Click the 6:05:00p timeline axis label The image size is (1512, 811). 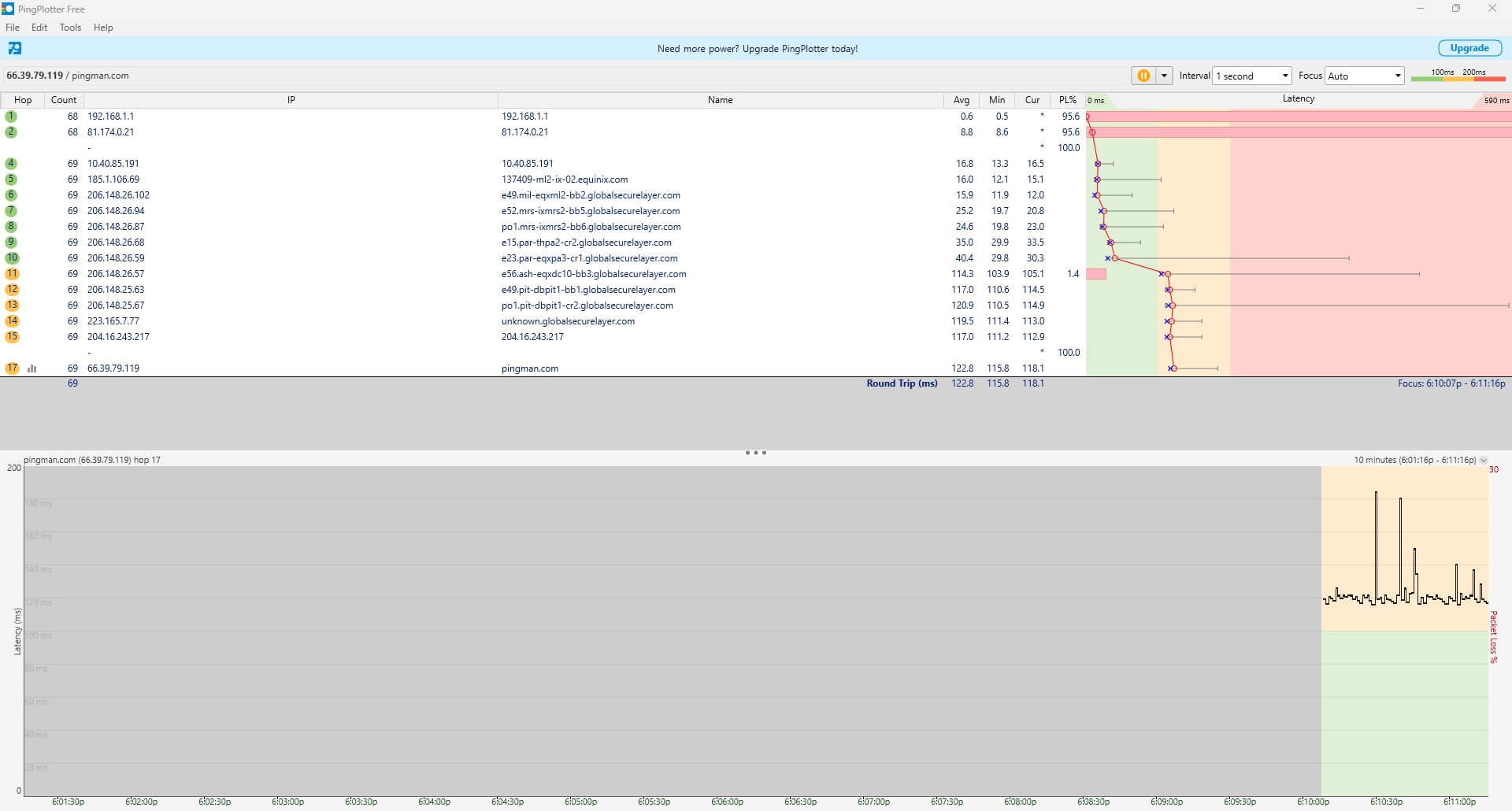(x=581, y=802)
